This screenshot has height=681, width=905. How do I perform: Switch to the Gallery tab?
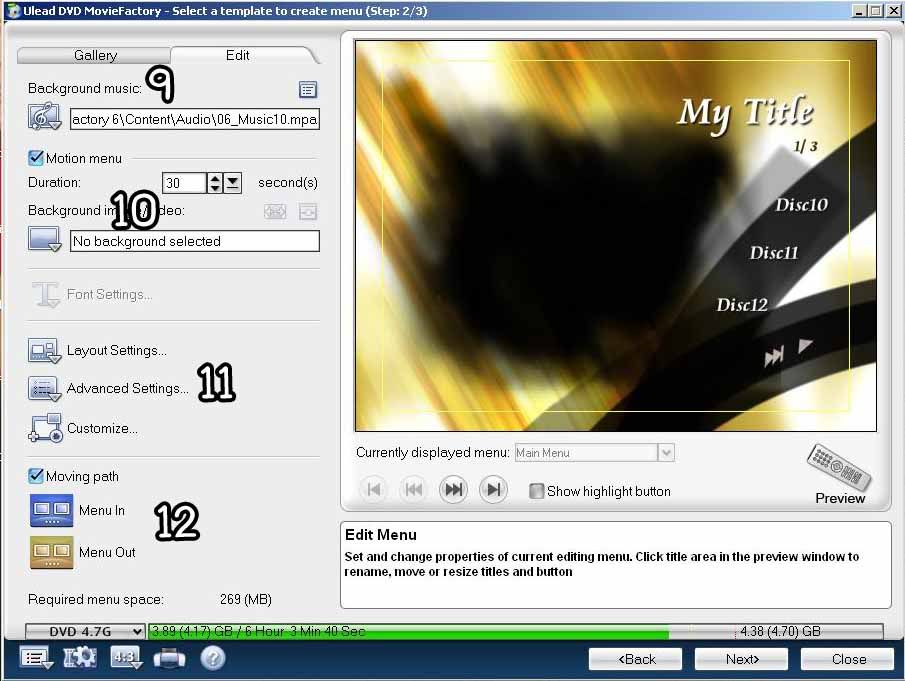(x=95, y=55)
